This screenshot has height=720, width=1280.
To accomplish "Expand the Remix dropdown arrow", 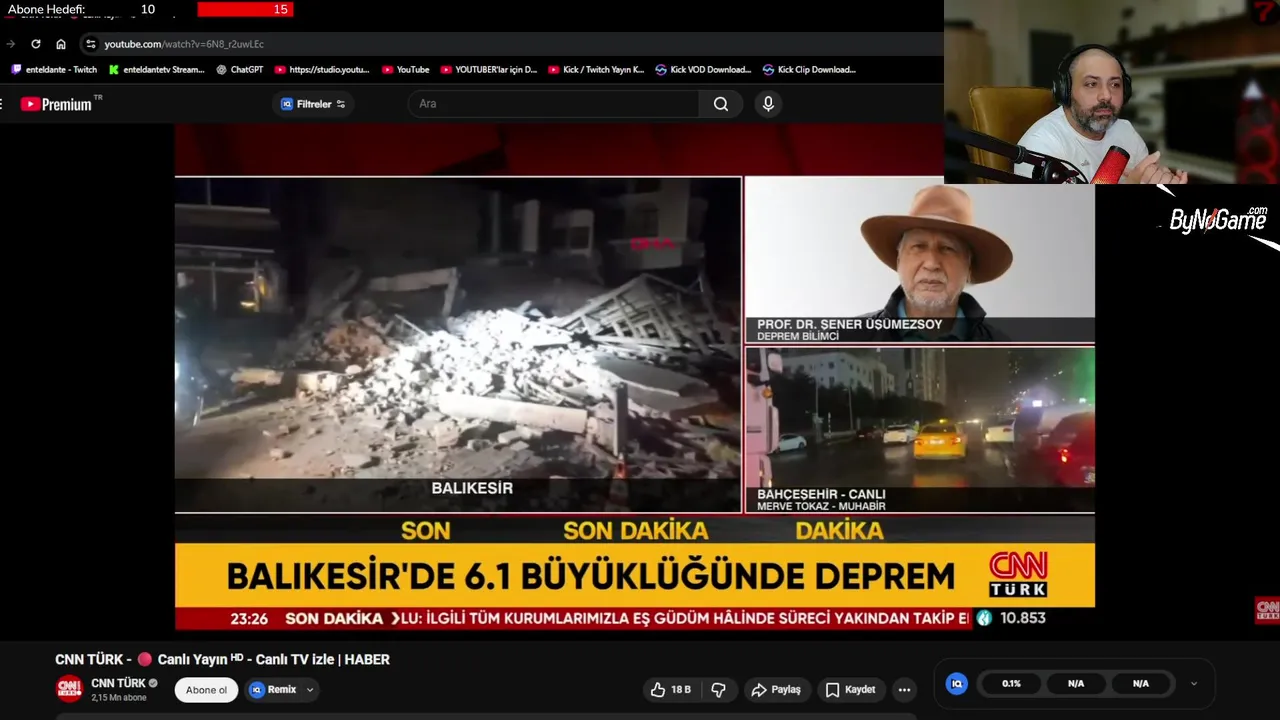I will point(310,690).
